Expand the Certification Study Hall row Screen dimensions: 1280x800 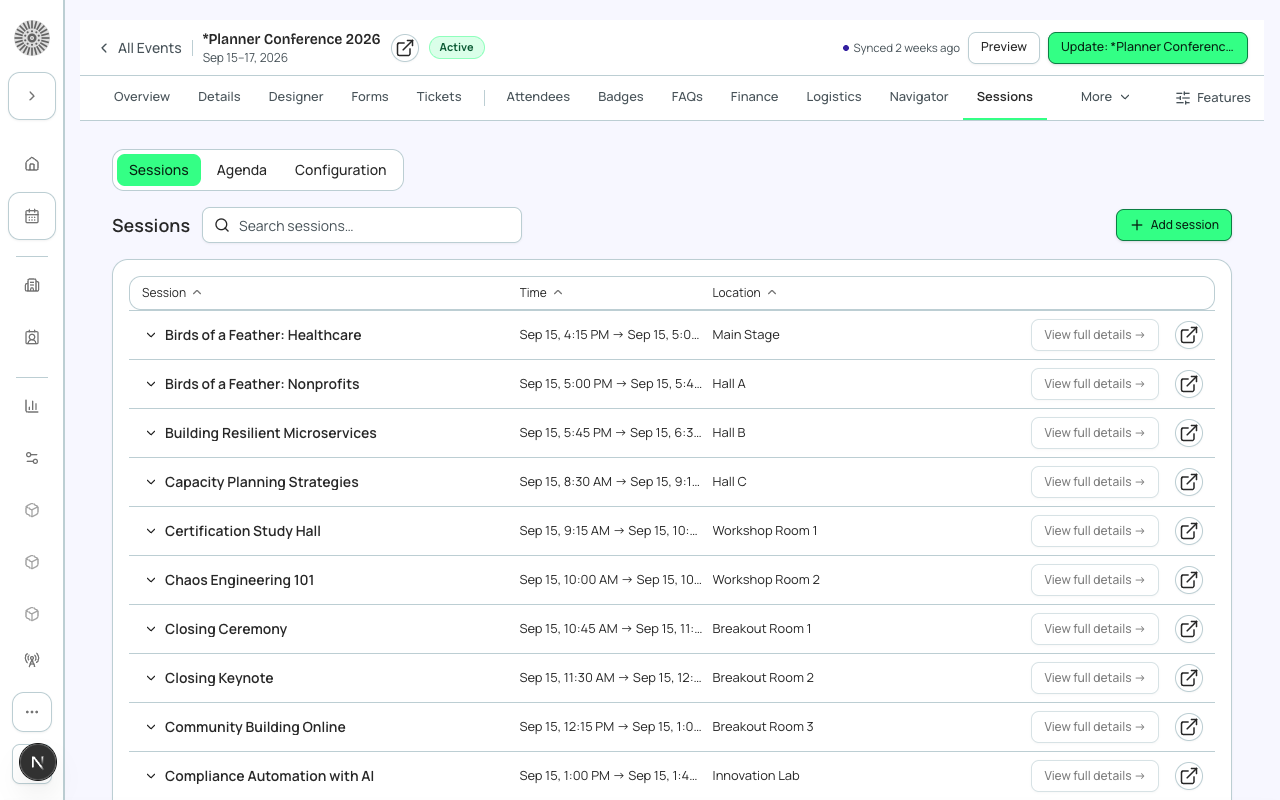pos(151,531)
